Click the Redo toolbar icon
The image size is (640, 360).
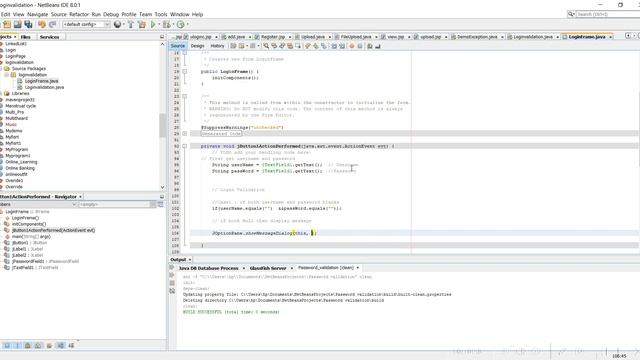52,24
